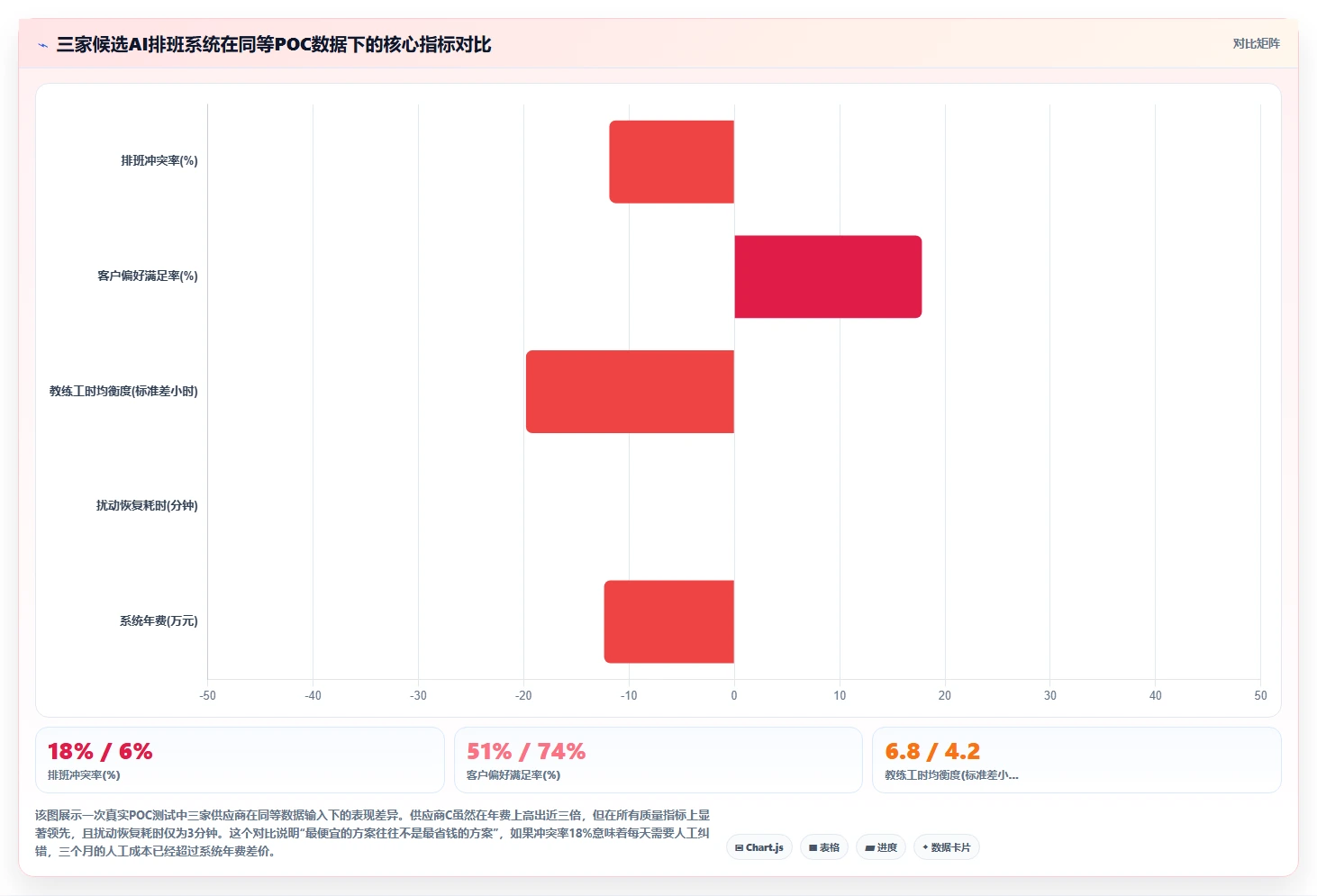The height and width of the screenshot is (896, 1317).
Task: Click the description paragraph starting 该图展示
Action: click(373, 833)
